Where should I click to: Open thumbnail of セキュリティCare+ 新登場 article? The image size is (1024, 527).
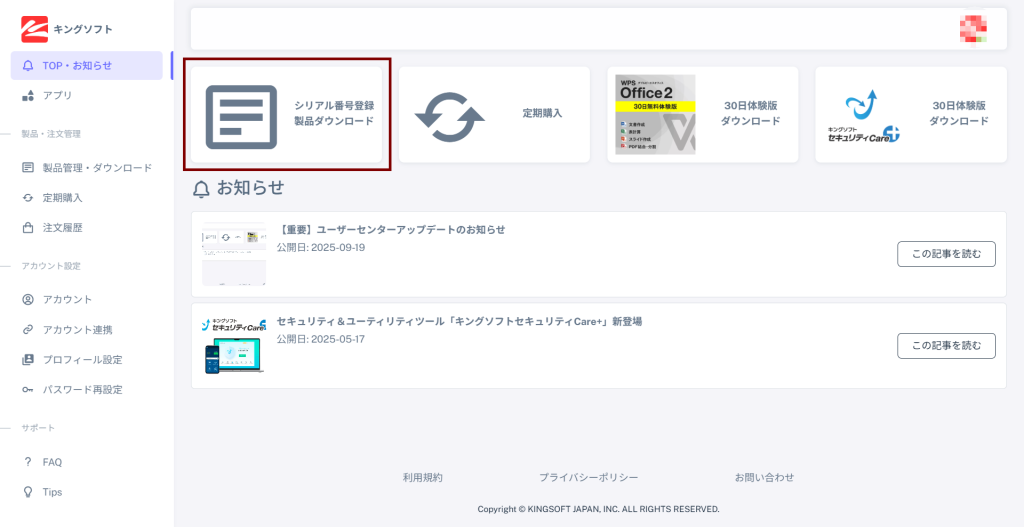point(234,345)
